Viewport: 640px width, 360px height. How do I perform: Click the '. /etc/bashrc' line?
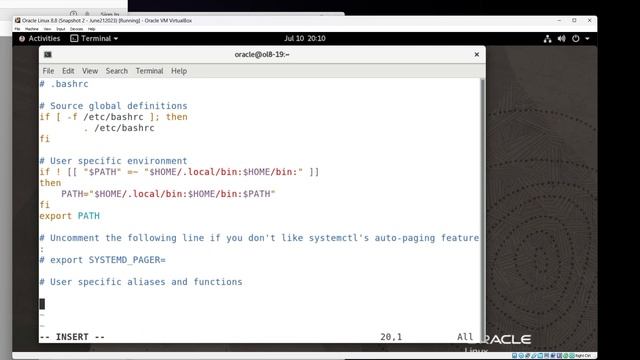coord(119,128)
